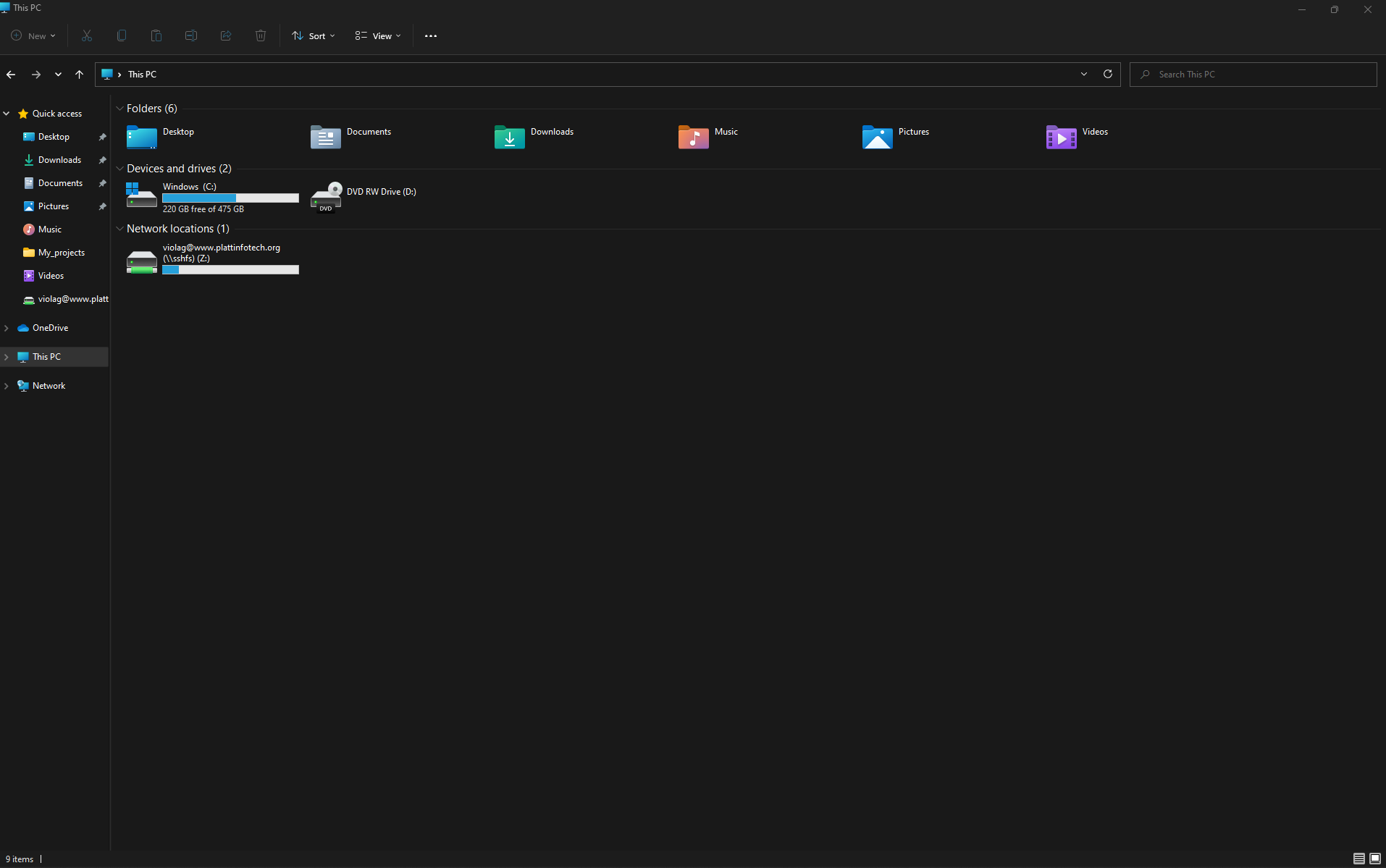Click the search magnifier icon
This screenshot has height=868, width=1386.
pyautogui.click(x=1145, y=75)
